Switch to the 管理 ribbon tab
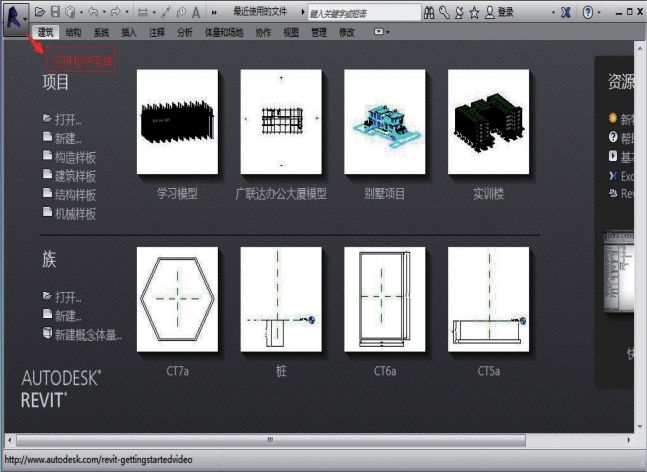The image size is (647, 472). click(x=319, y=32)
